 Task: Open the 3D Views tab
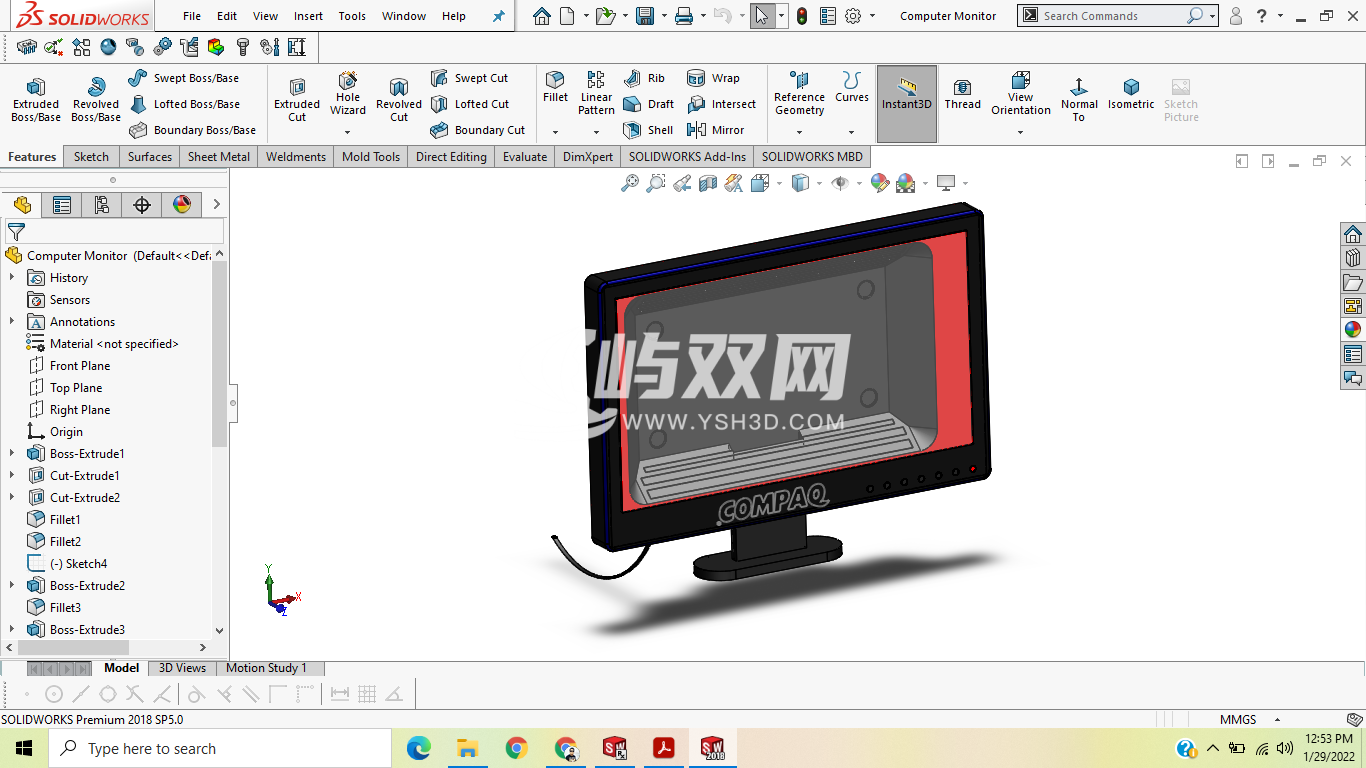(x=182, y=668)
